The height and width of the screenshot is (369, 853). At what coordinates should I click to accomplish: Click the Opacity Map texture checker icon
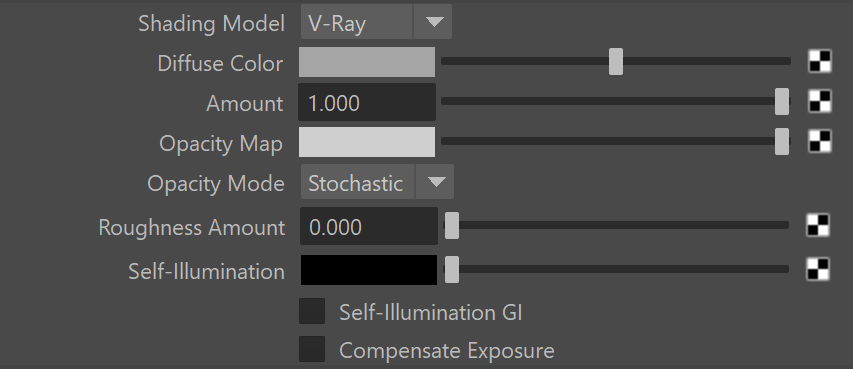[x=820, y=142]
